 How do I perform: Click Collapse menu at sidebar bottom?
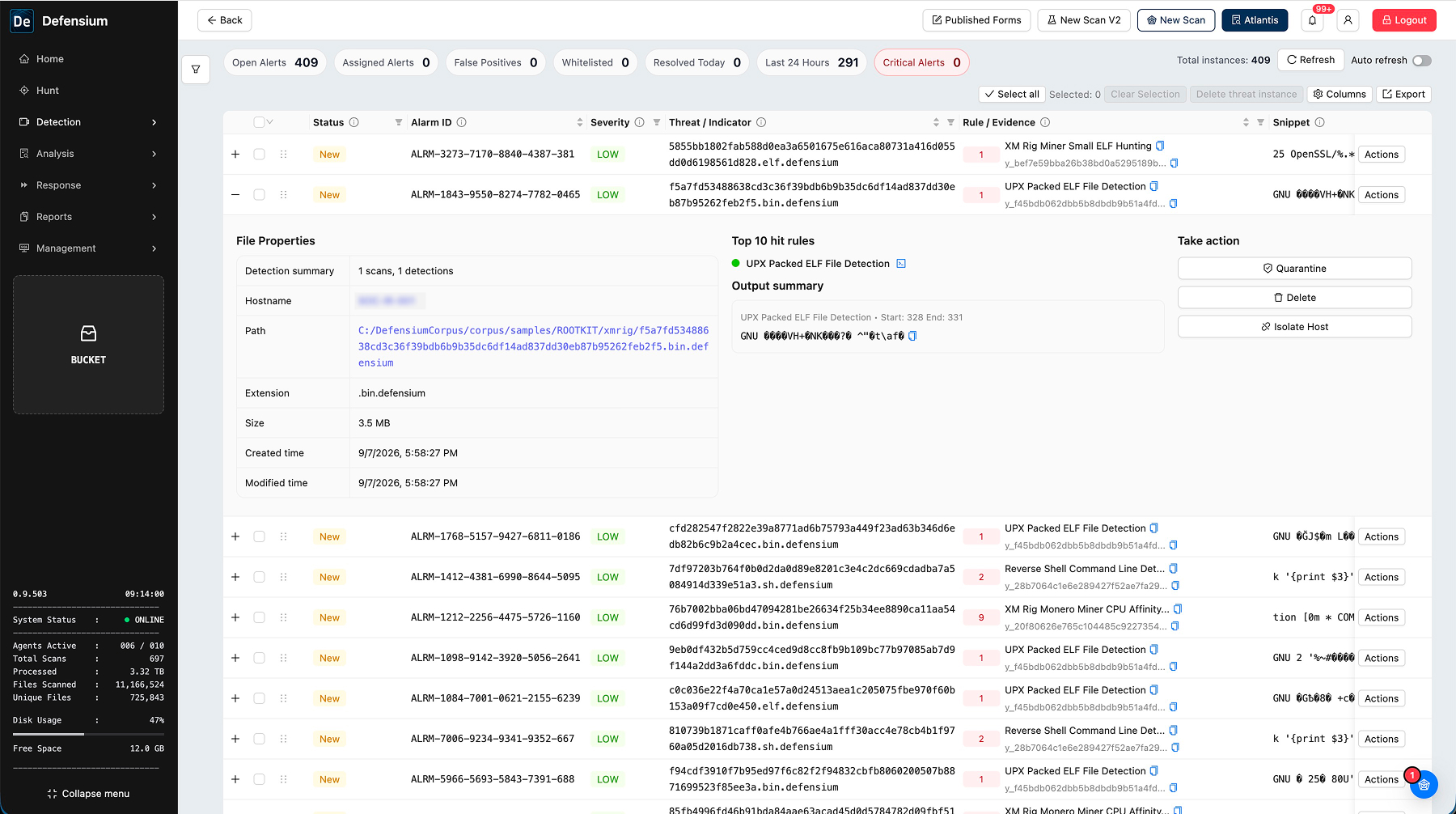[88, 794]
